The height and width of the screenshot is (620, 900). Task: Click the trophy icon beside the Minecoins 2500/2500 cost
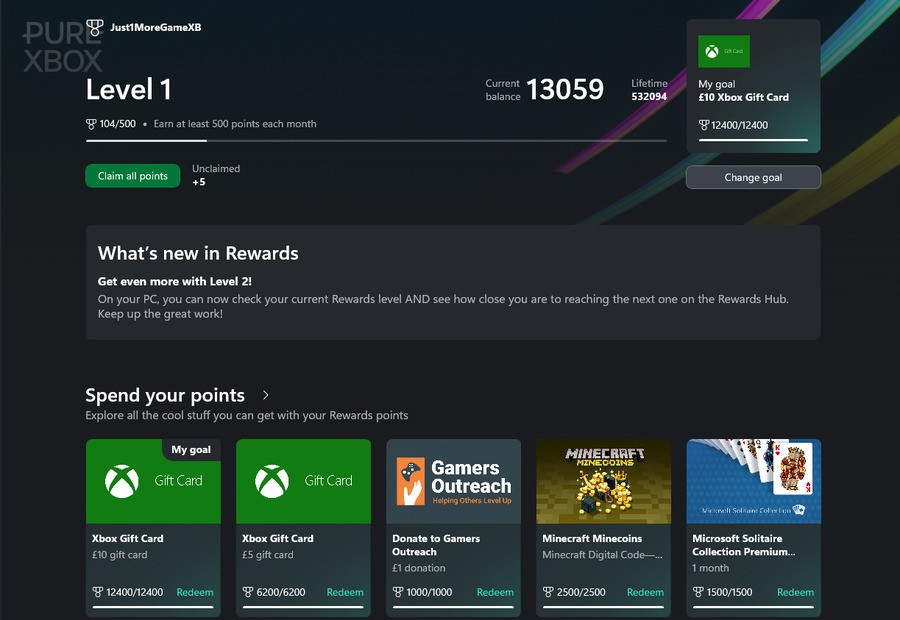[548, 592]
